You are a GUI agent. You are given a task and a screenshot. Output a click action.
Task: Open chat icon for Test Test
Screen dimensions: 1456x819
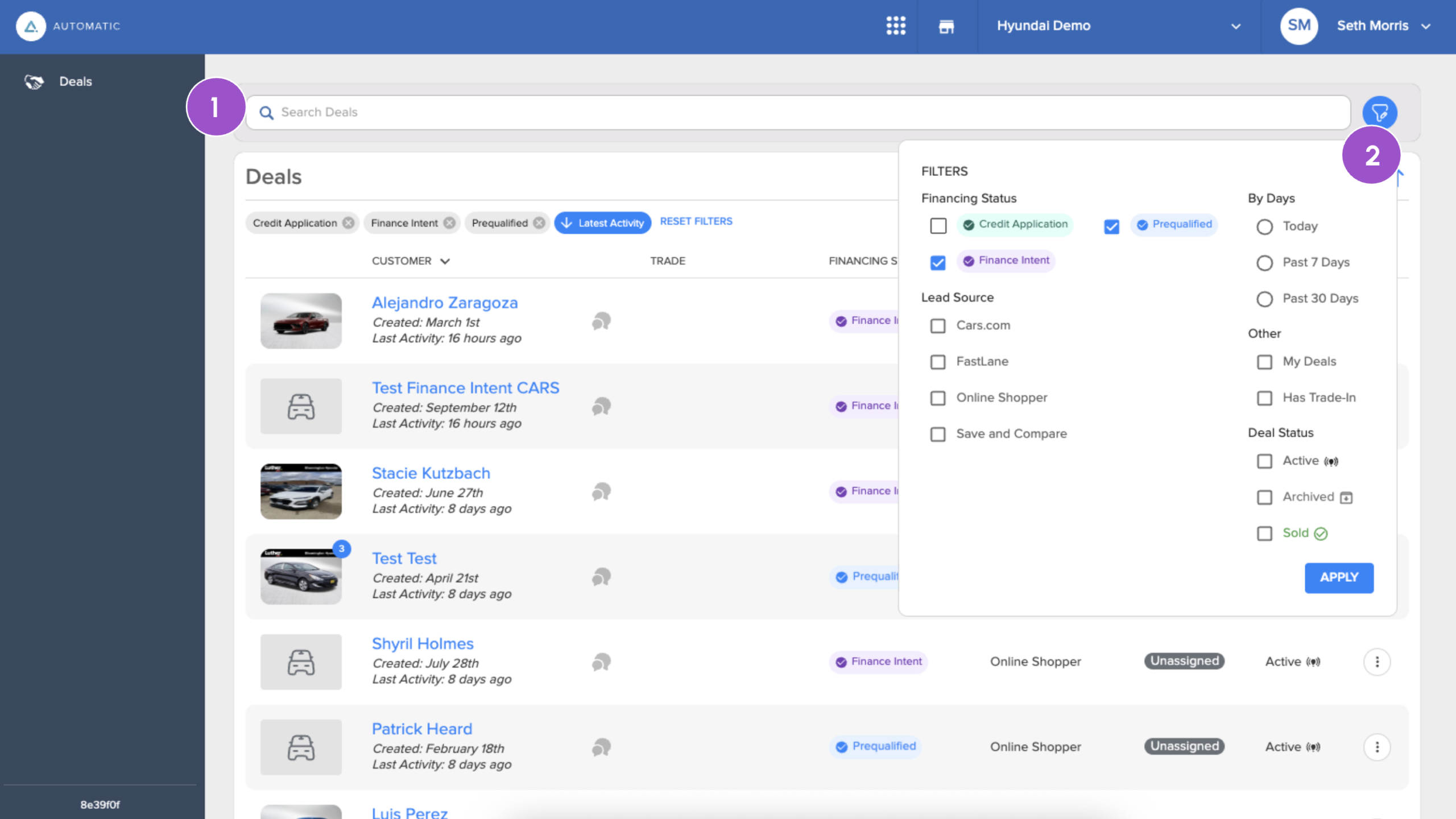(601, 577)
